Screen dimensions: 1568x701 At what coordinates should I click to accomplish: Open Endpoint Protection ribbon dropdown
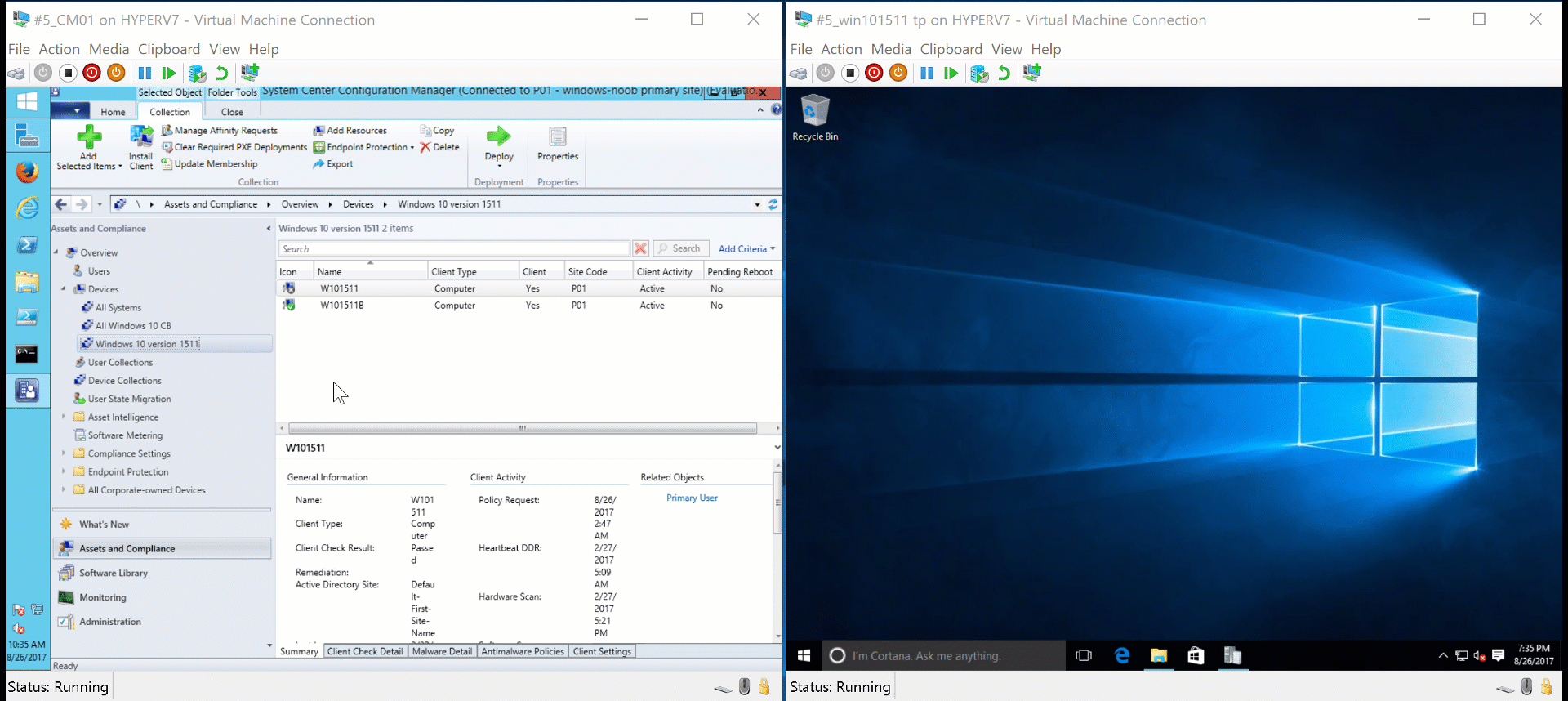coord(364,147)
